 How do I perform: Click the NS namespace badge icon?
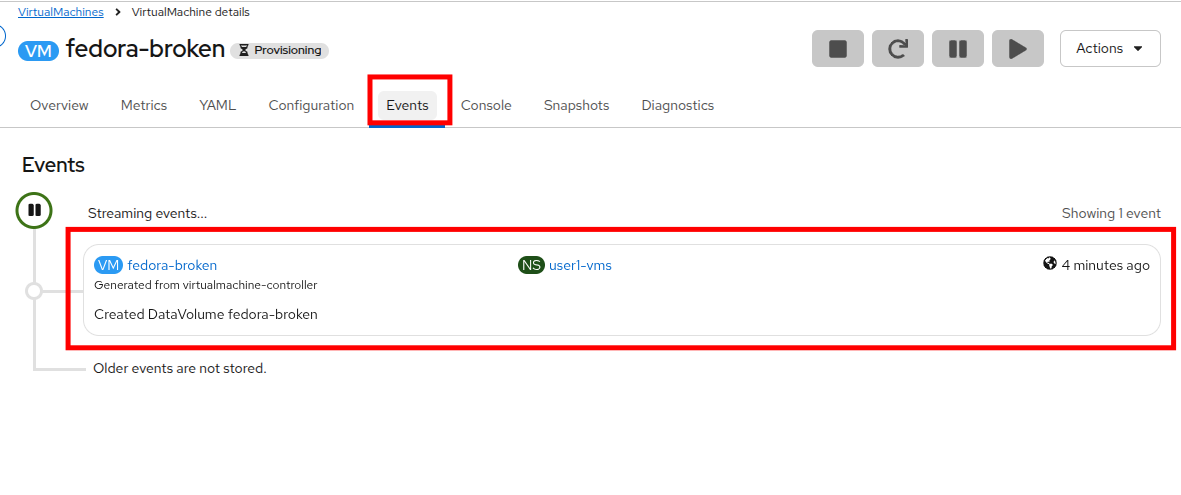pyautogui.click(x=531, y=265)
